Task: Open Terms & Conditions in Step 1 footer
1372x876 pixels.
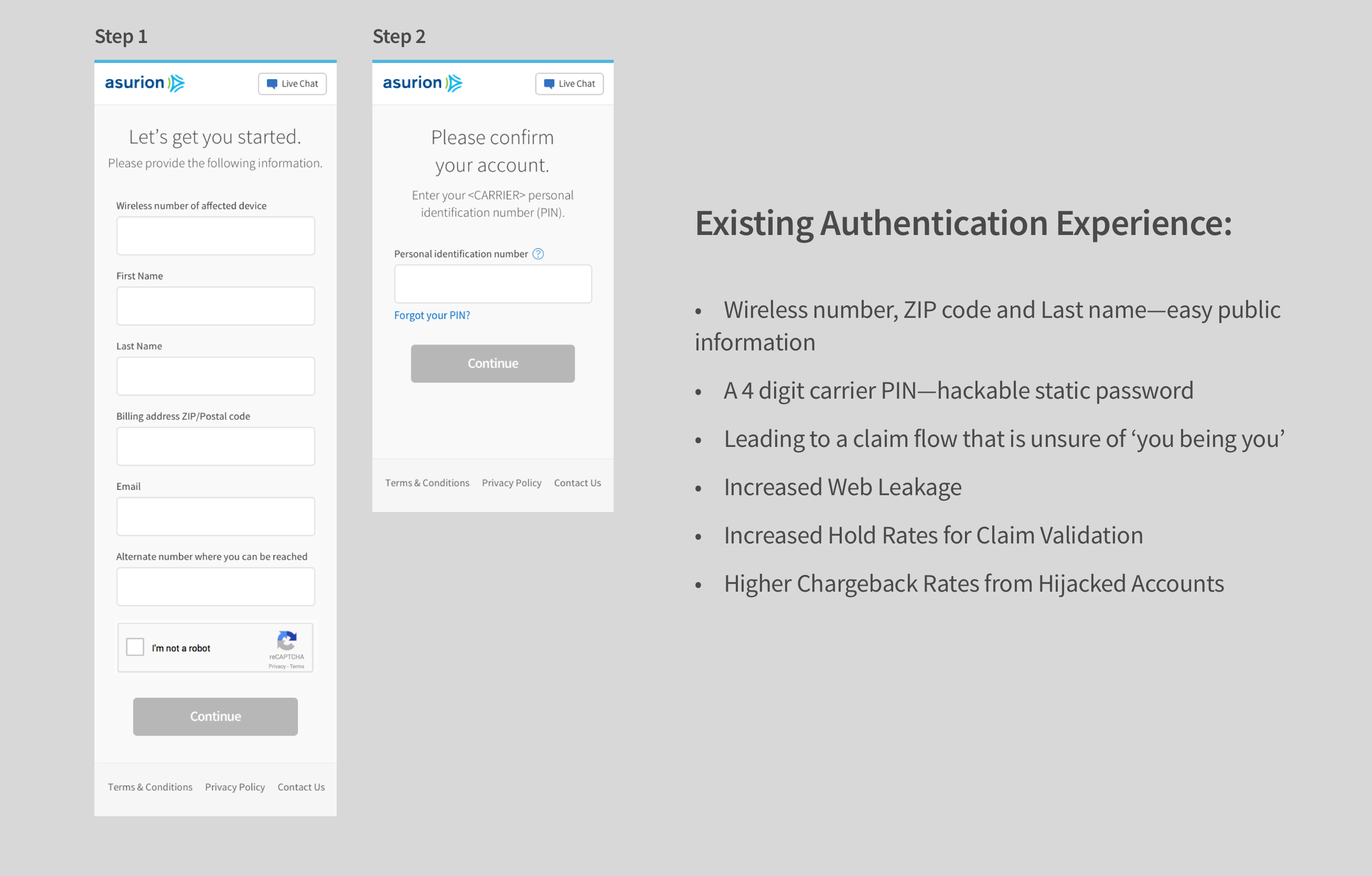Action: [150, 786]
